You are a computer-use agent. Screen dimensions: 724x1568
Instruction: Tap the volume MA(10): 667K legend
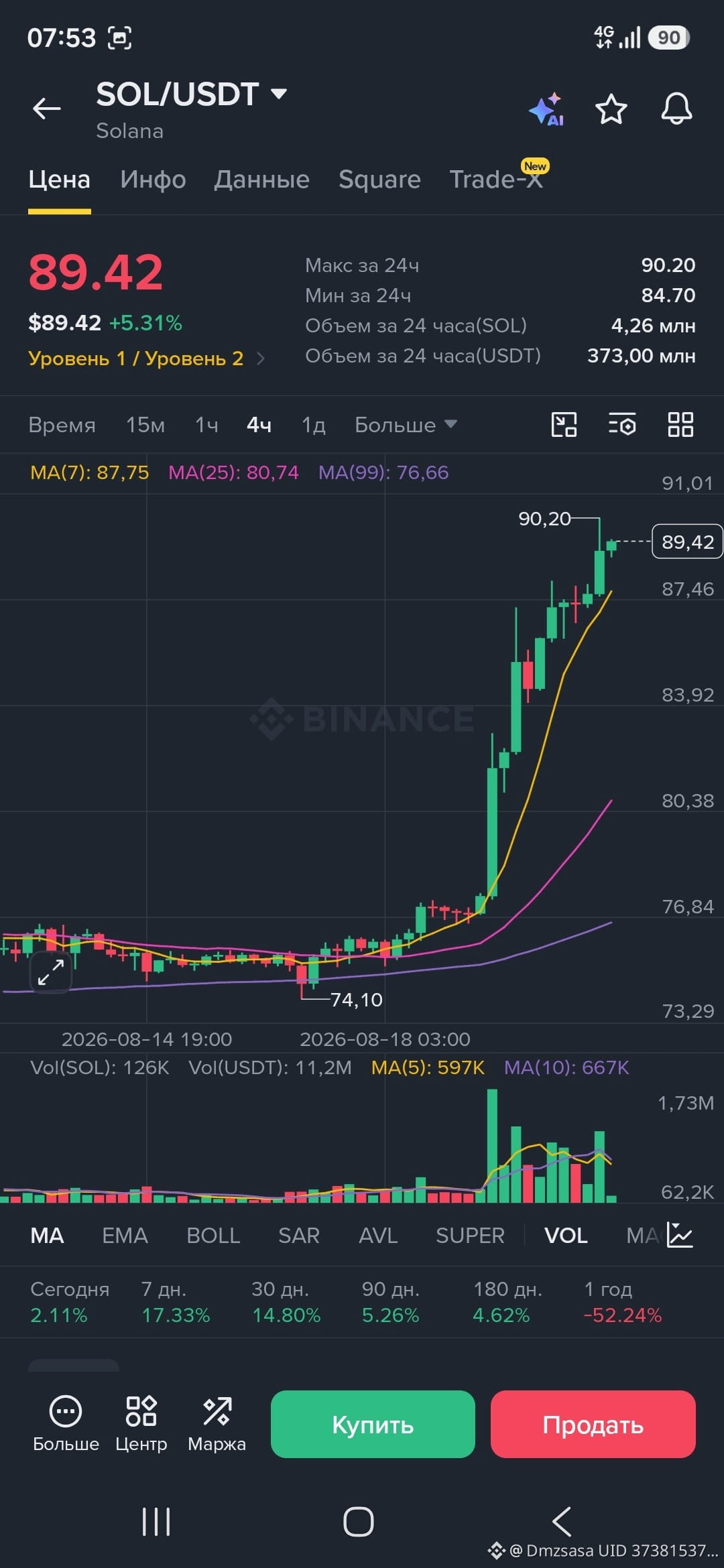[x=566, y=1067]
